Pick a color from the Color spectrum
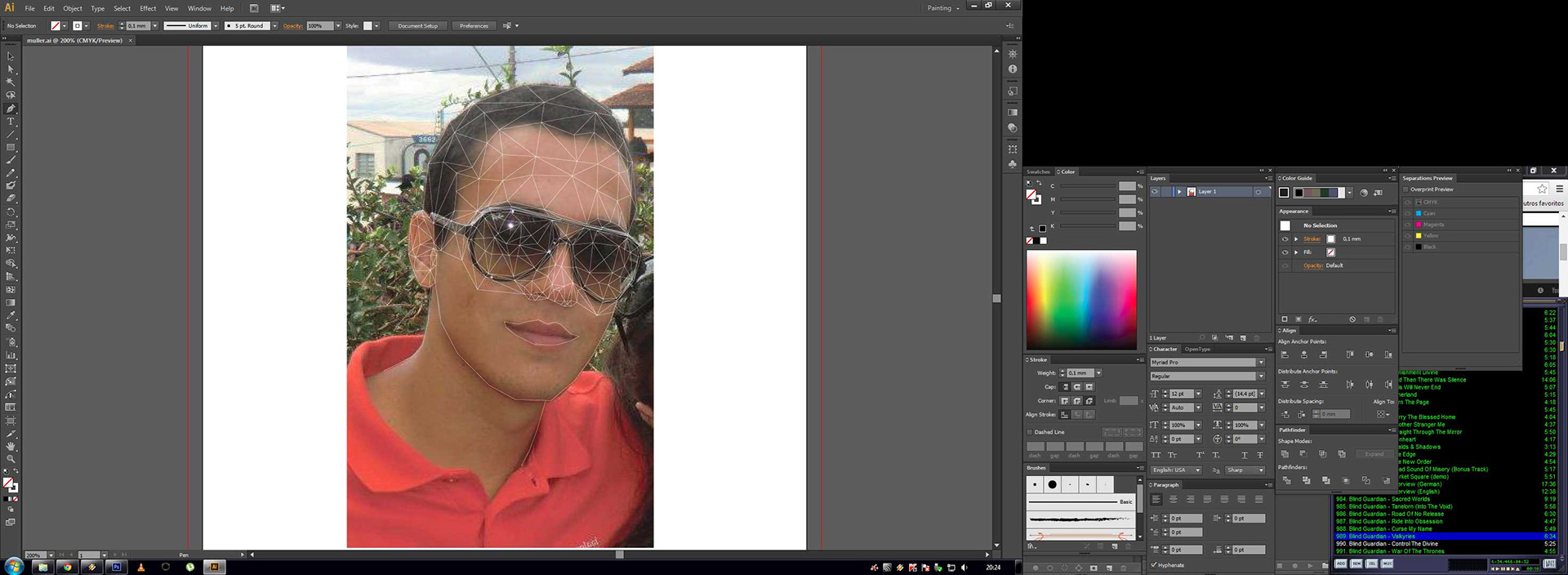The width and height of the screenshot is (1568, 575). pyautogui.click(x=1081, y=300)
